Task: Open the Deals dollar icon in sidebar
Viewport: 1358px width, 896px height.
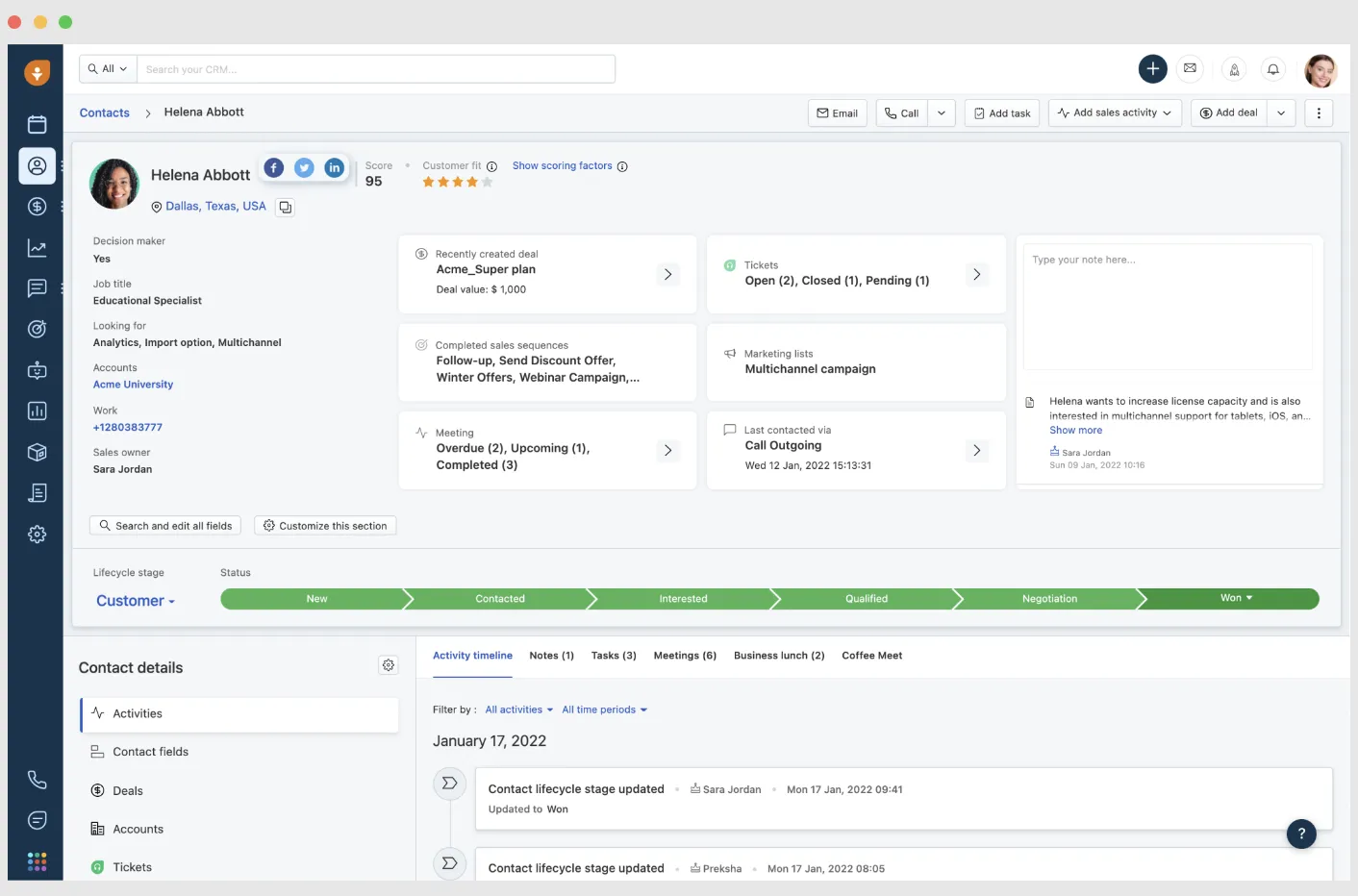Action: [37, 207]
